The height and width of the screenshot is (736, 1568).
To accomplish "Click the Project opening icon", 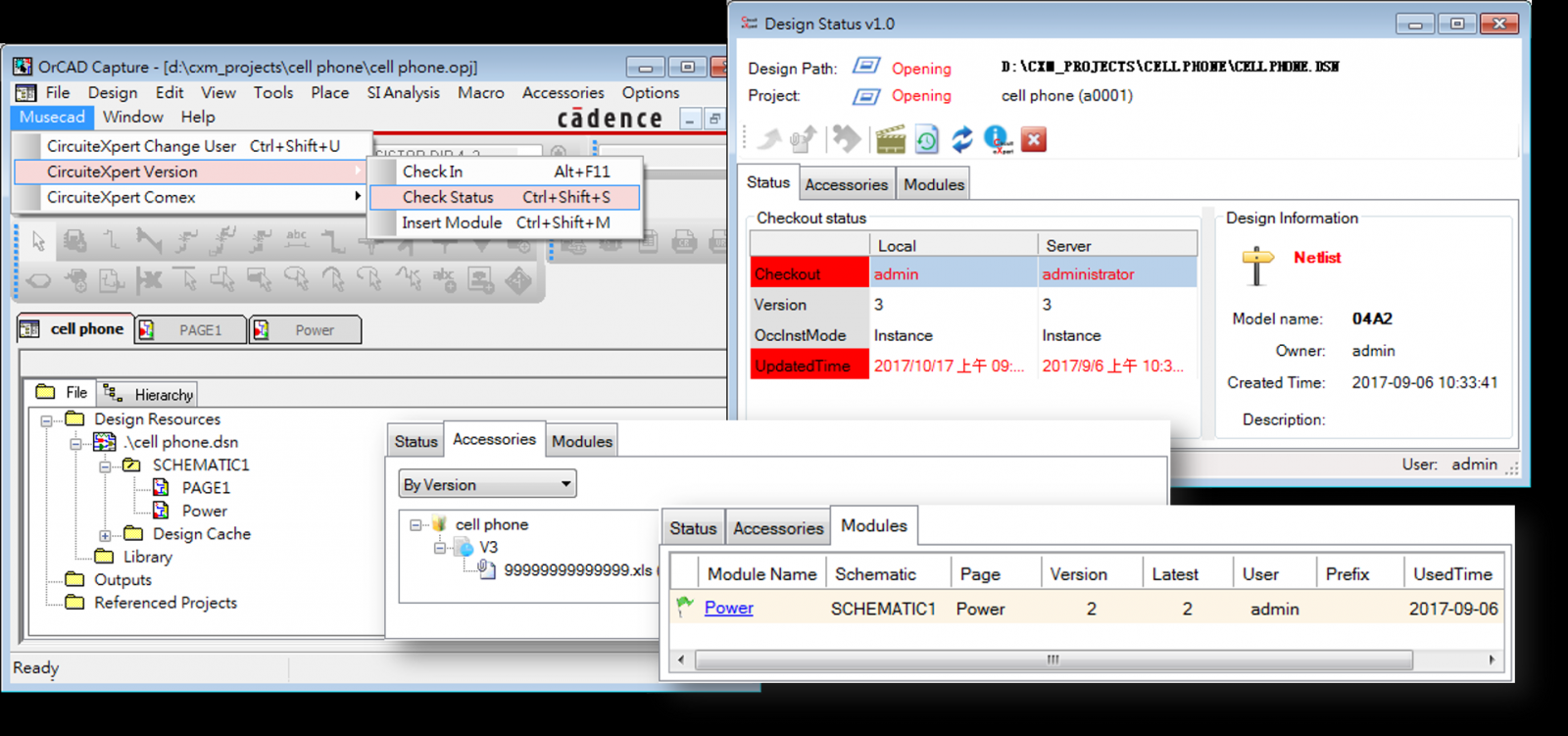I will pos(866,95).
